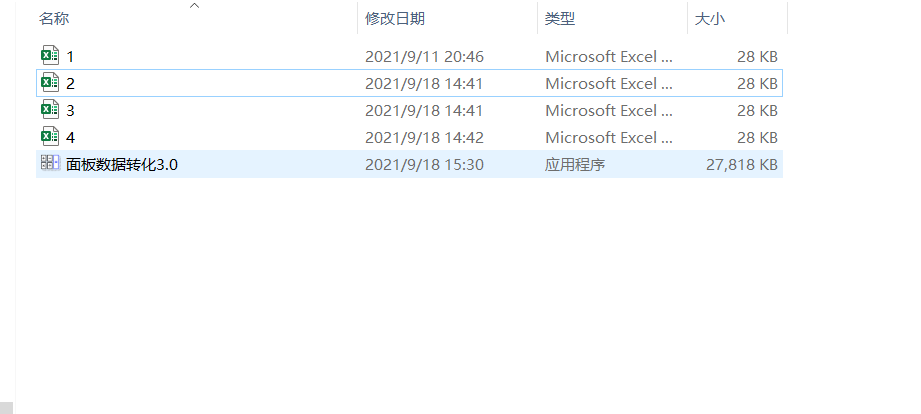Sort files by 名称 column header

[55, 19]
